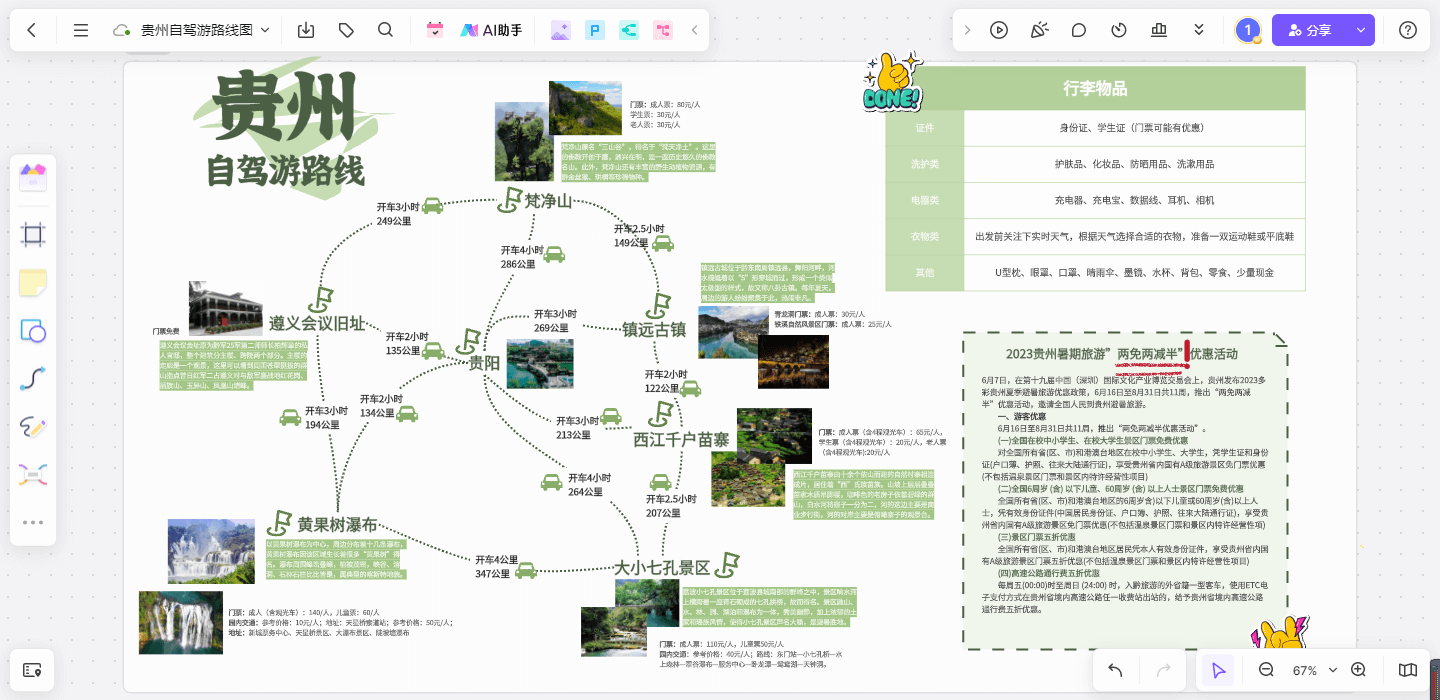Viewport: 1440px width, 700px height.
Task: Click the 其他 table row label
Action: coord(925,272)
